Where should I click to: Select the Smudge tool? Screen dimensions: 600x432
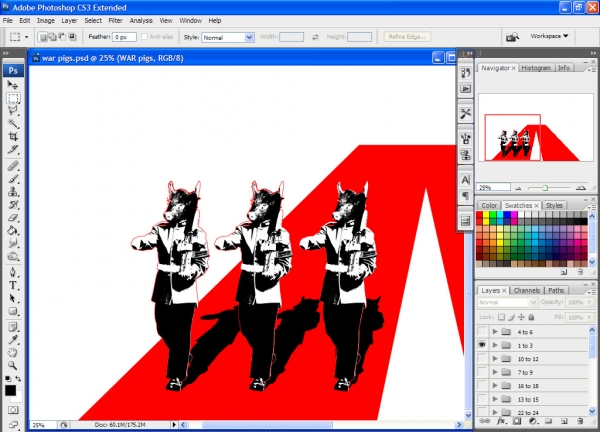pos(13,243)
